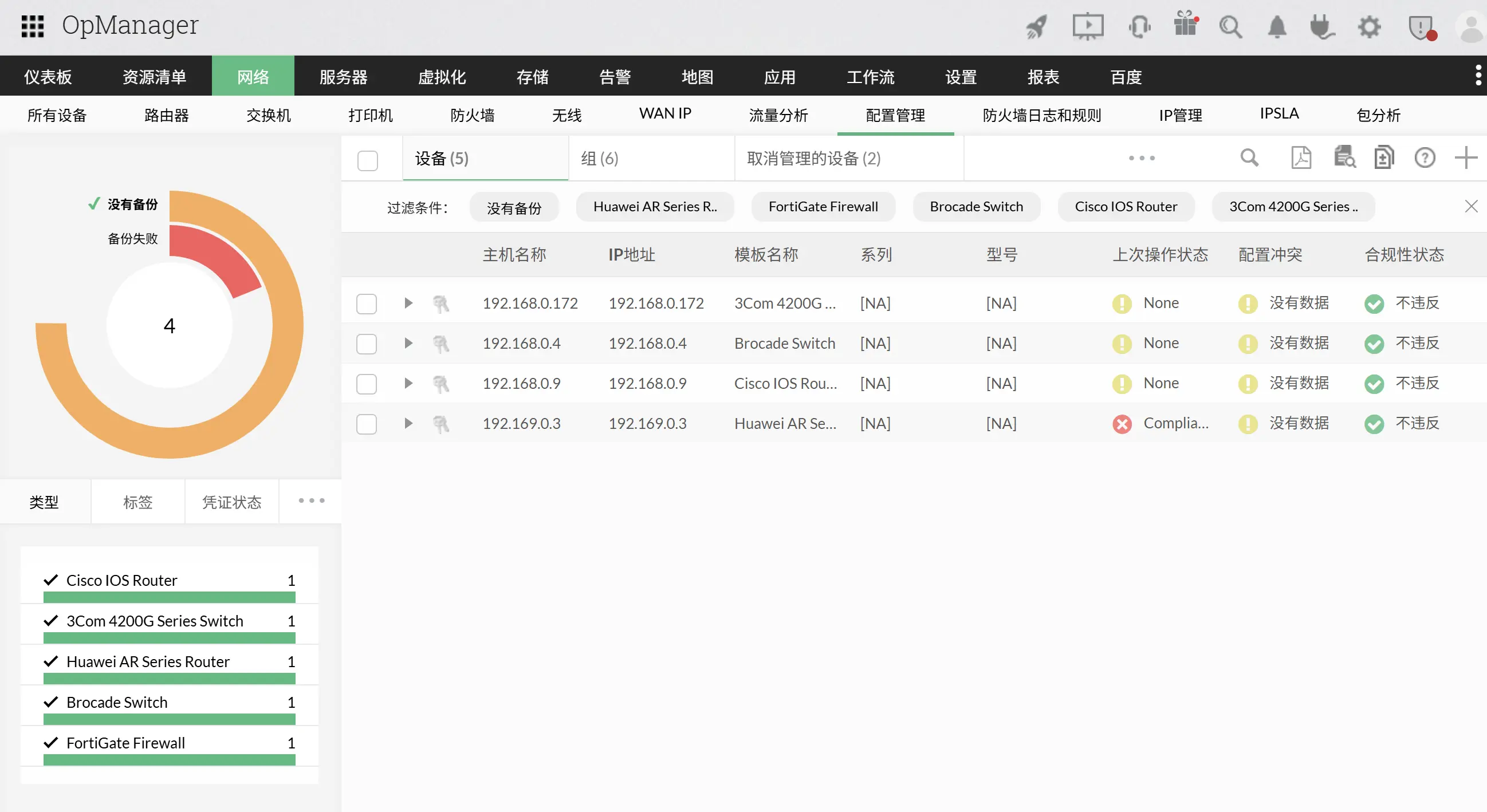Screen dimensions: 1487x812
Task: Check the box for 192.168.0.172
Action: (367, 303)
